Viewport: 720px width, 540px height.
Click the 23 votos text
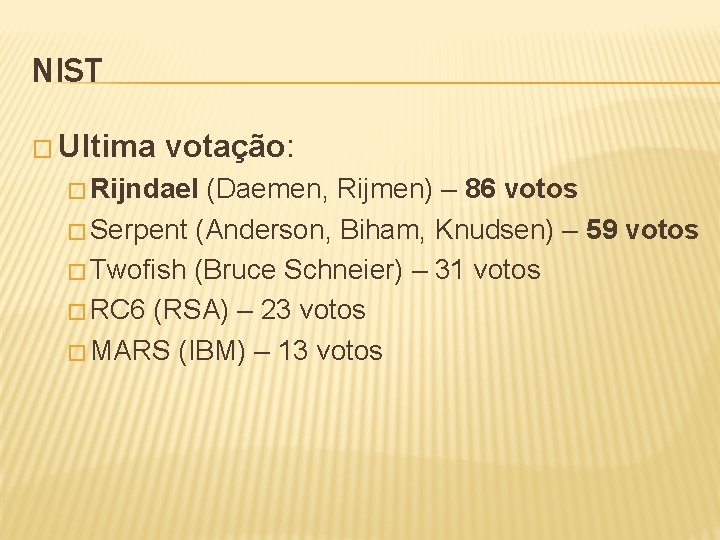point(314,310)
